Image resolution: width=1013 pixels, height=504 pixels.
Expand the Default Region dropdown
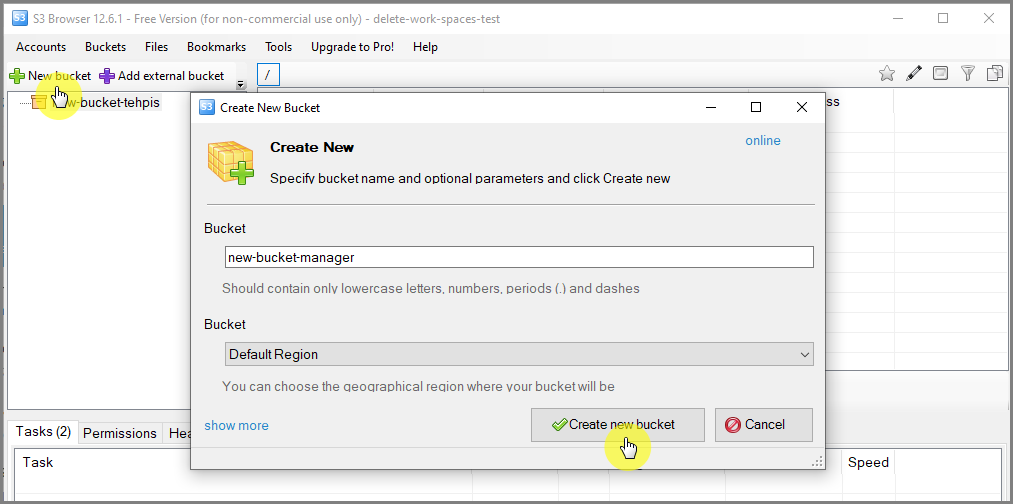click(519, 355)
